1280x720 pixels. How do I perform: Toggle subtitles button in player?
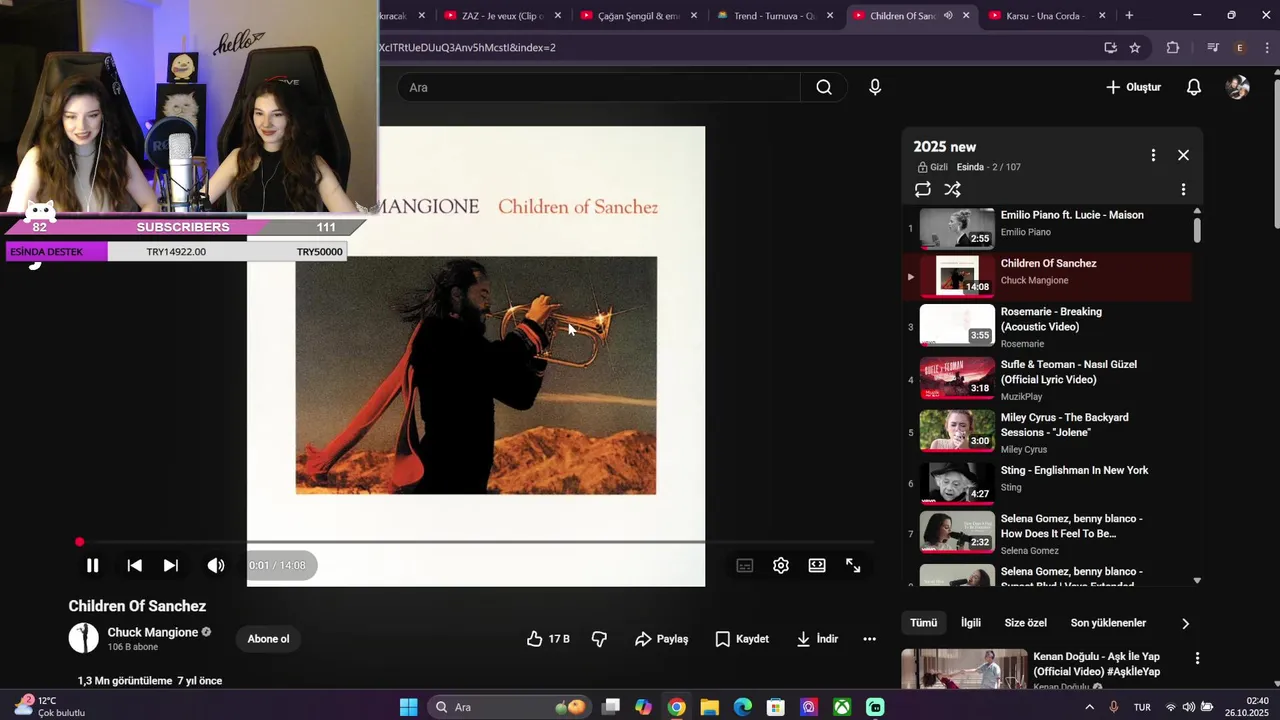coord(745,565)
